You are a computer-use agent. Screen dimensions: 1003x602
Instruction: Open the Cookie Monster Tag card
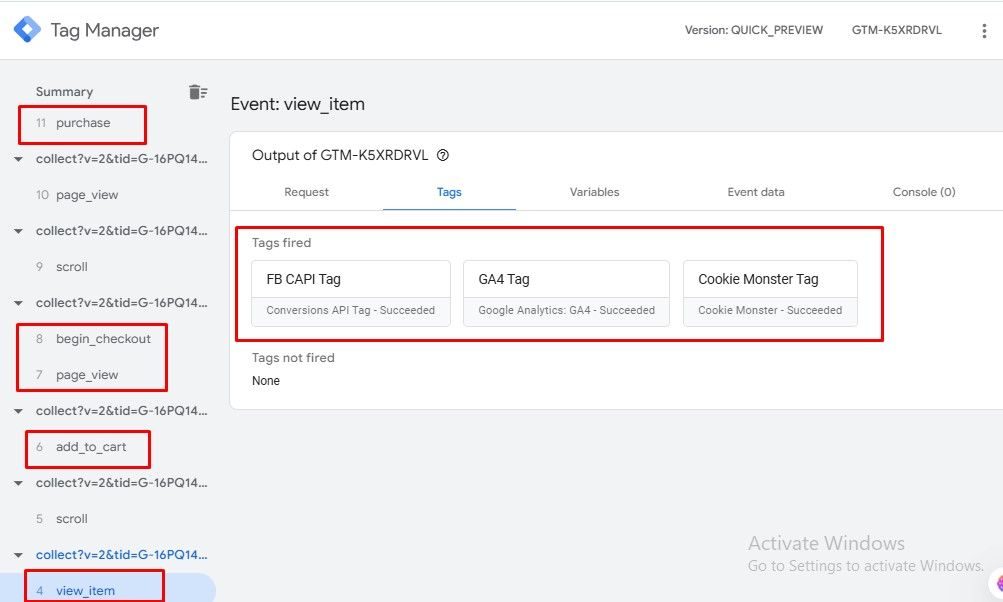coord(770,293)
